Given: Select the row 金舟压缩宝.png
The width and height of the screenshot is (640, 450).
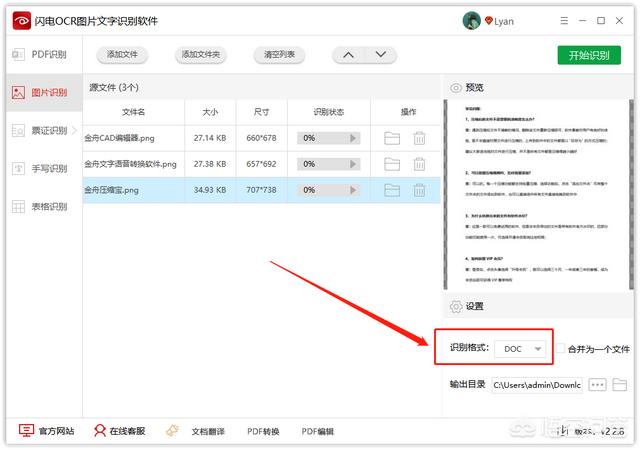Looking at the screenshot, I should (x=262, y=190).
